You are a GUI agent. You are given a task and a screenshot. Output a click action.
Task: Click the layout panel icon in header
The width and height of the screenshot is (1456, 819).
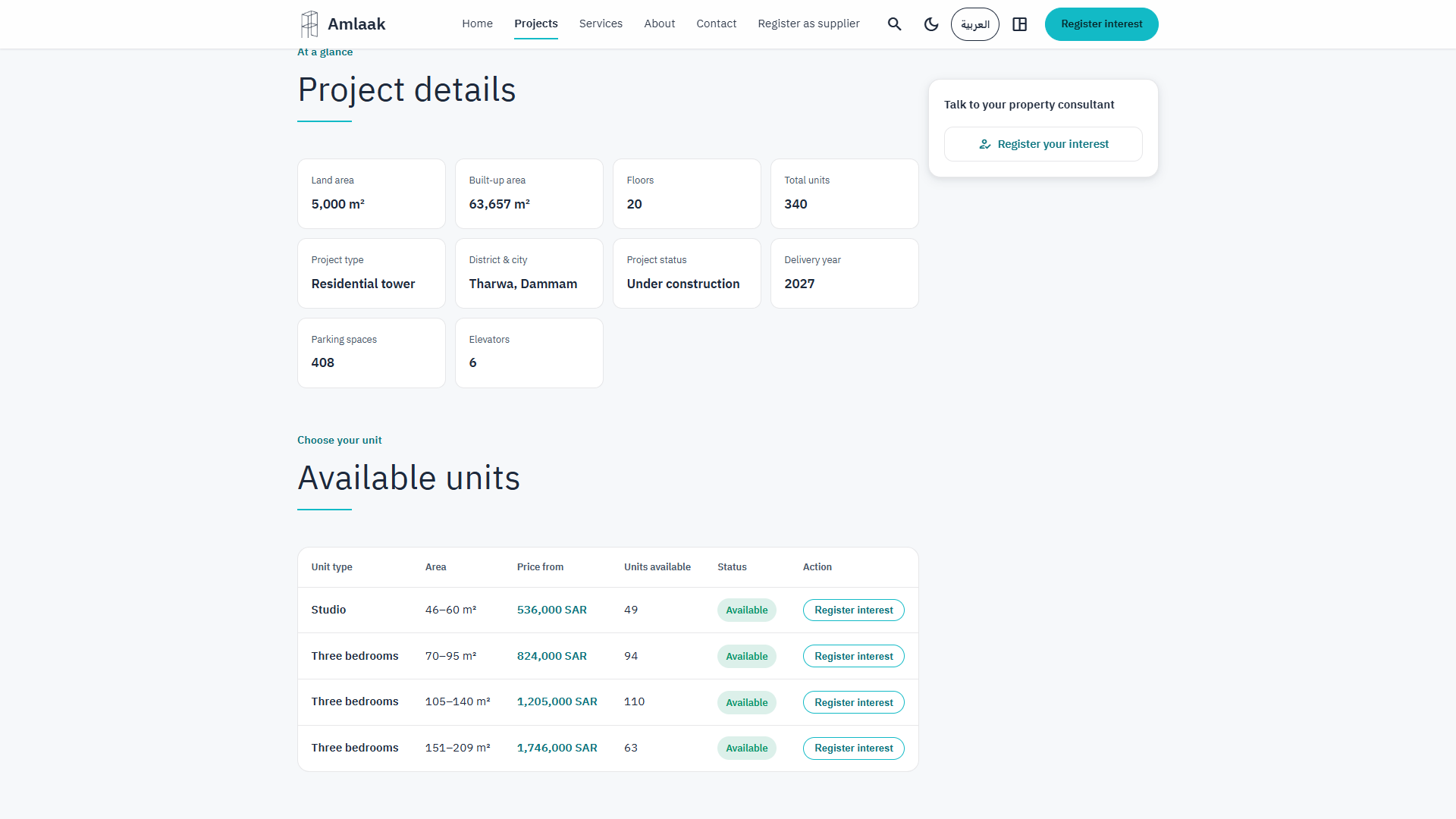[x=1020, y=24]
